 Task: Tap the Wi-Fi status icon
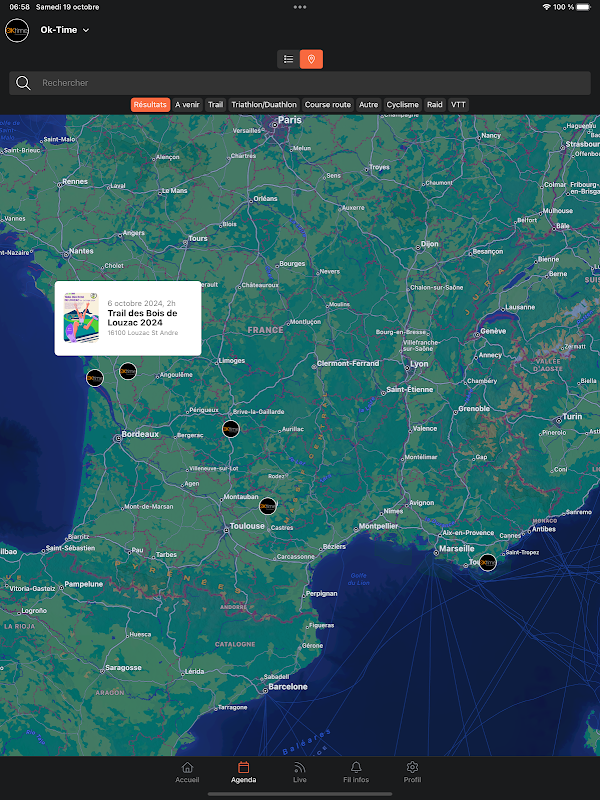(x=546, y=7)
